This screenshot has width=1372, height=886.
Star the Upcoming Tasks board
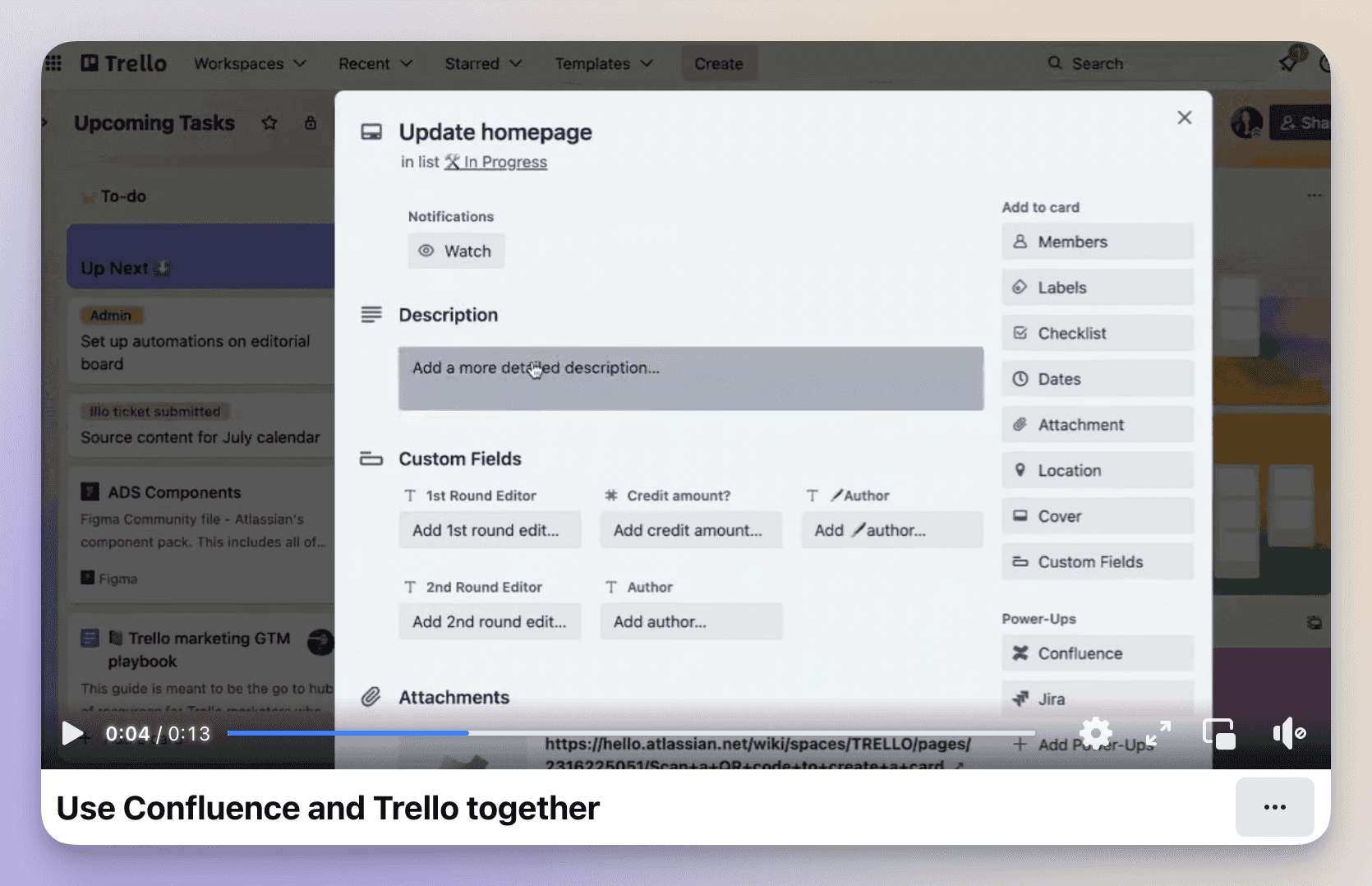(269, 123)
